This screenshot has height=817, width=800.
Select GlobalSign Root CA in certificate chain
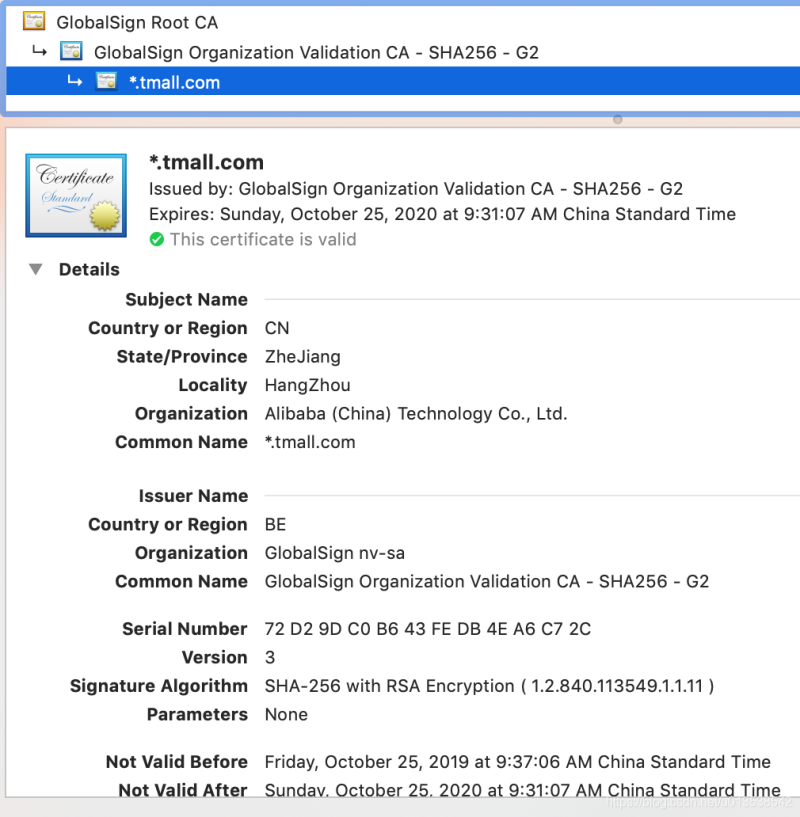137,22
